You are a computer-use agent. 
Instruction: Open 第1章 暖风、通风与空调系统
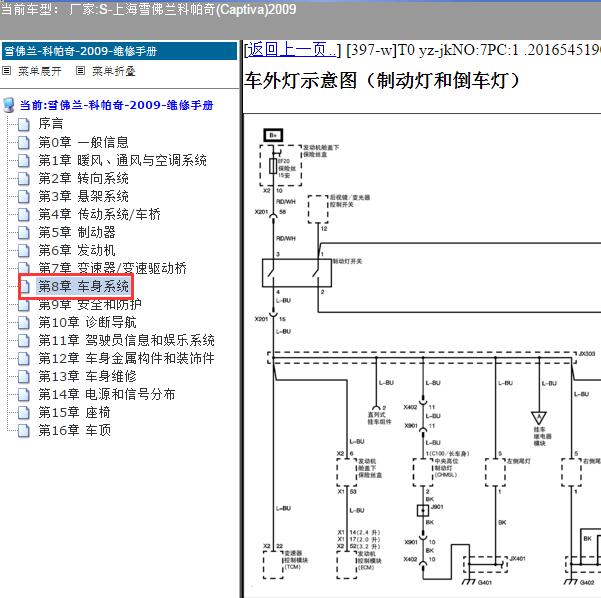tap(122, 160)
